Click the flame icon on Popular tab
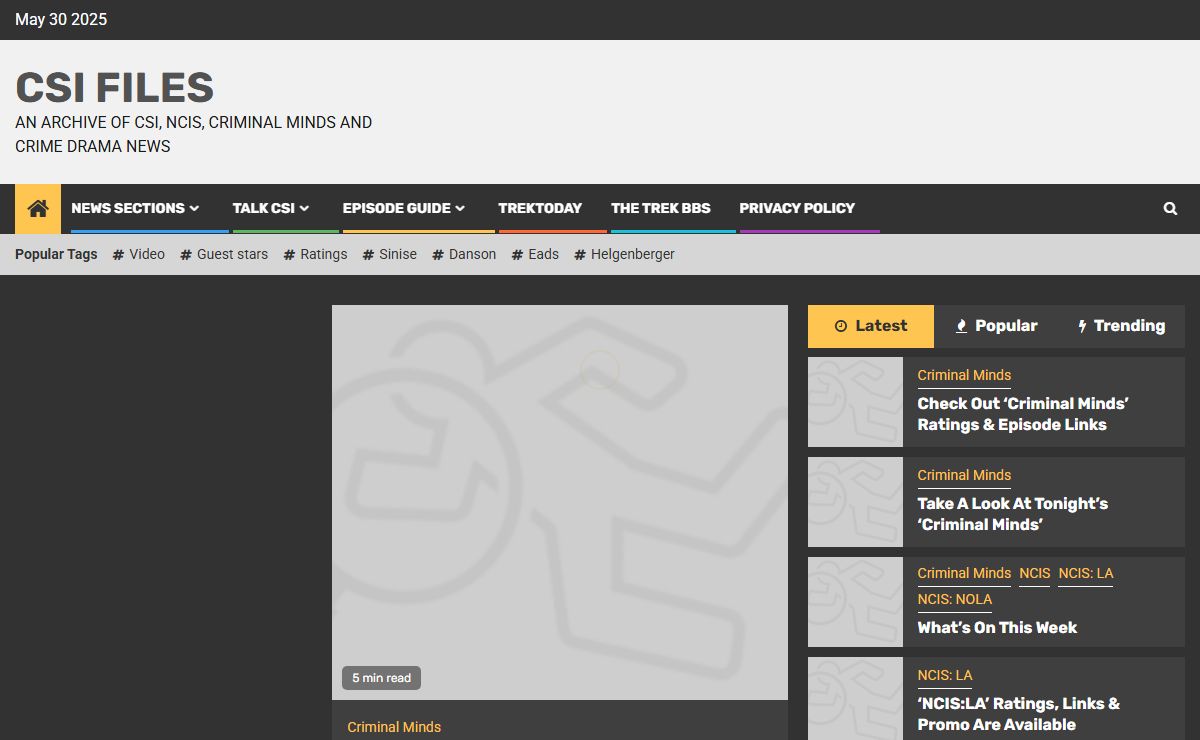The height and width of the screenshot is (740, 1200). [962, 326]
